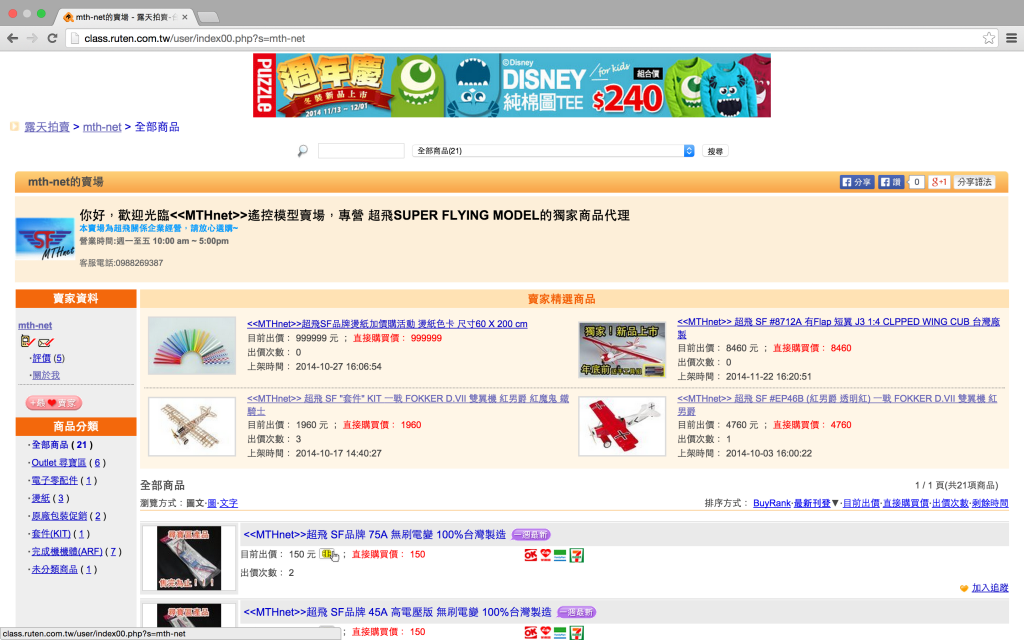Bookmark this page with the star icon
The image size is (1024, 640).
[x=989, y=39]
